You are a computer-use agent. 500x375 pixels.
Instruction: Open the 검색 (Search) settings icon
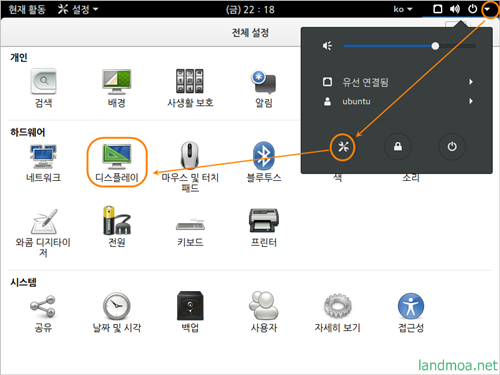click(x=43, y=82)
